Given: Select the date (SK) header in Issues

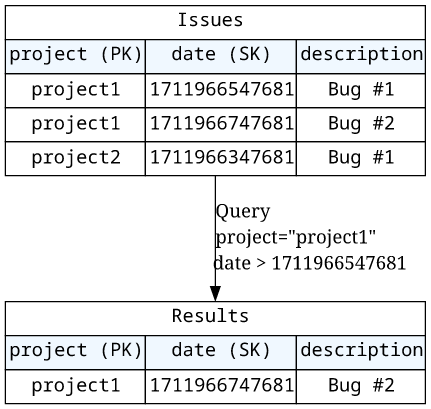Looking at the screenshot, I should point(221,57).
